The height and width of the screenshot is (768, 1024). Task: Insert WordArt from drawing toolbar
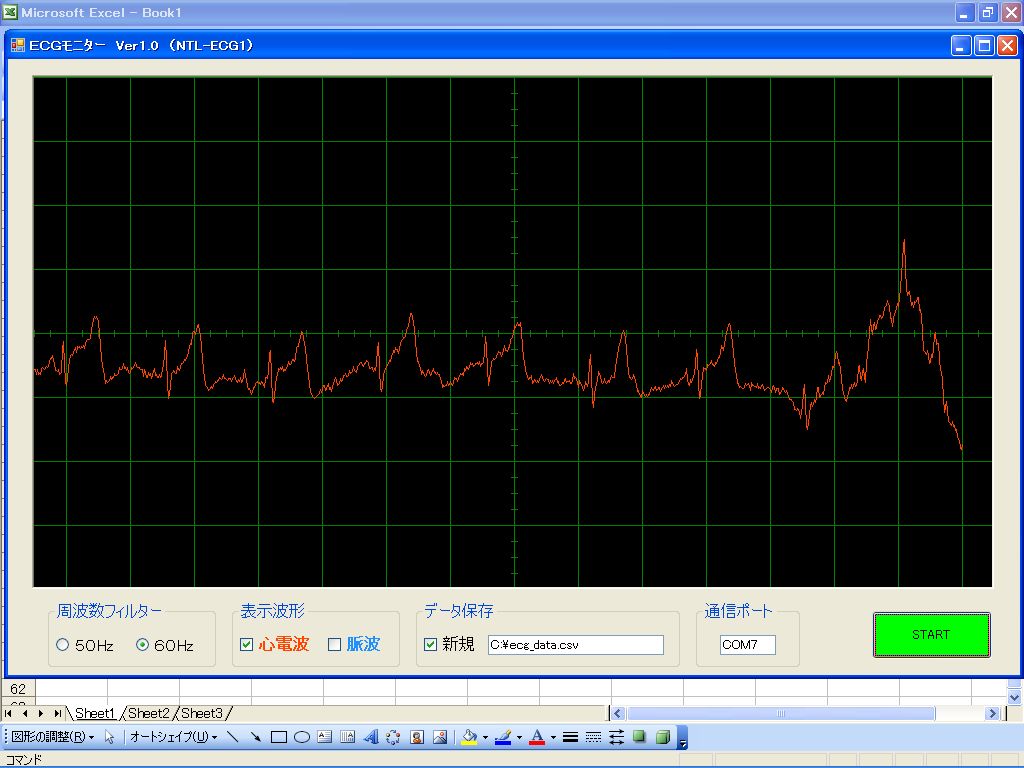click(x=371, y=737)
